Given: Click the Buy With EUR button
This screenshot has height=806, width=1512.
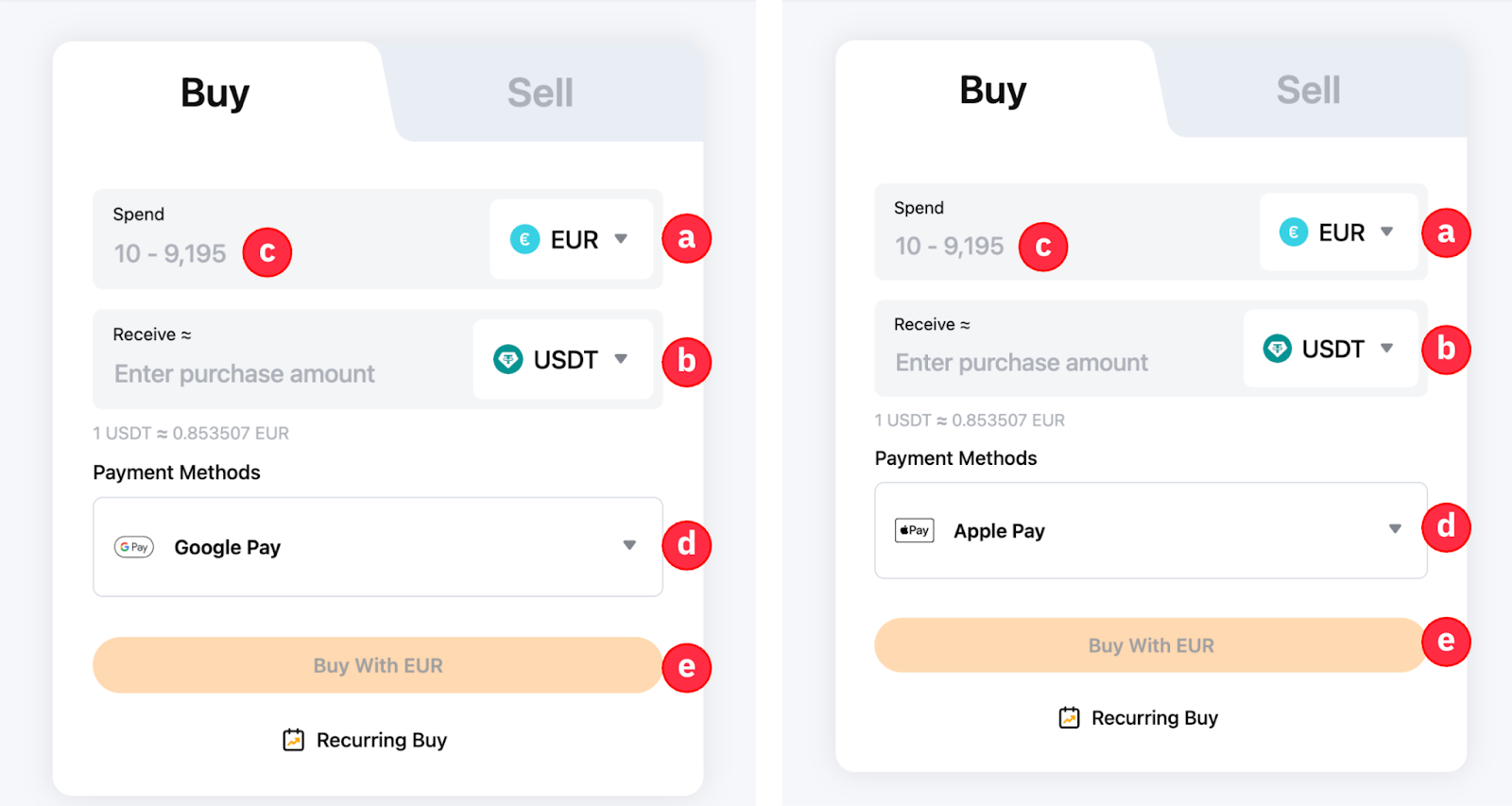Looking at the screenshot, I should pyautogui.click(x=377, y=665).
